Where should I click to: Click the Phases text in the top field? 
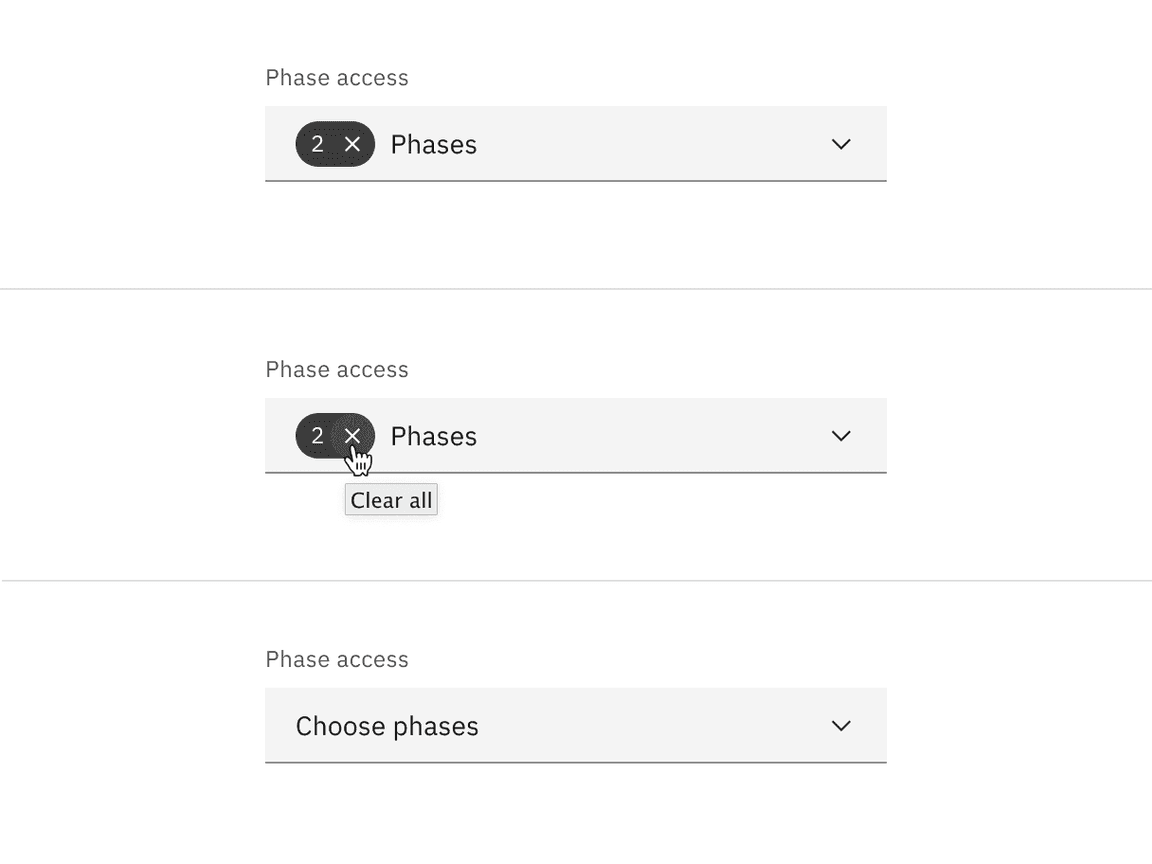point(433,143)
